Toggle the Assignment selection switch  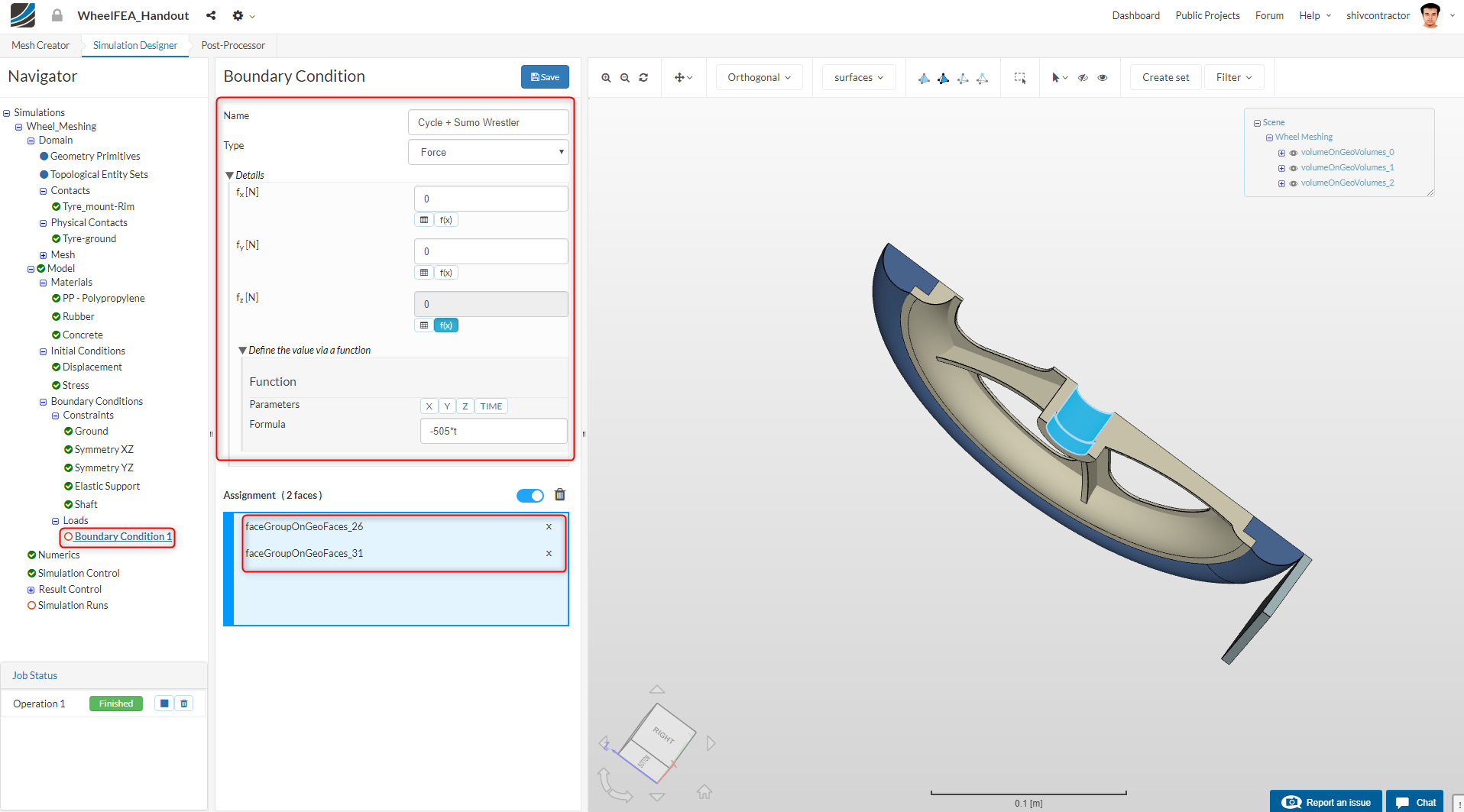[530, 496]
